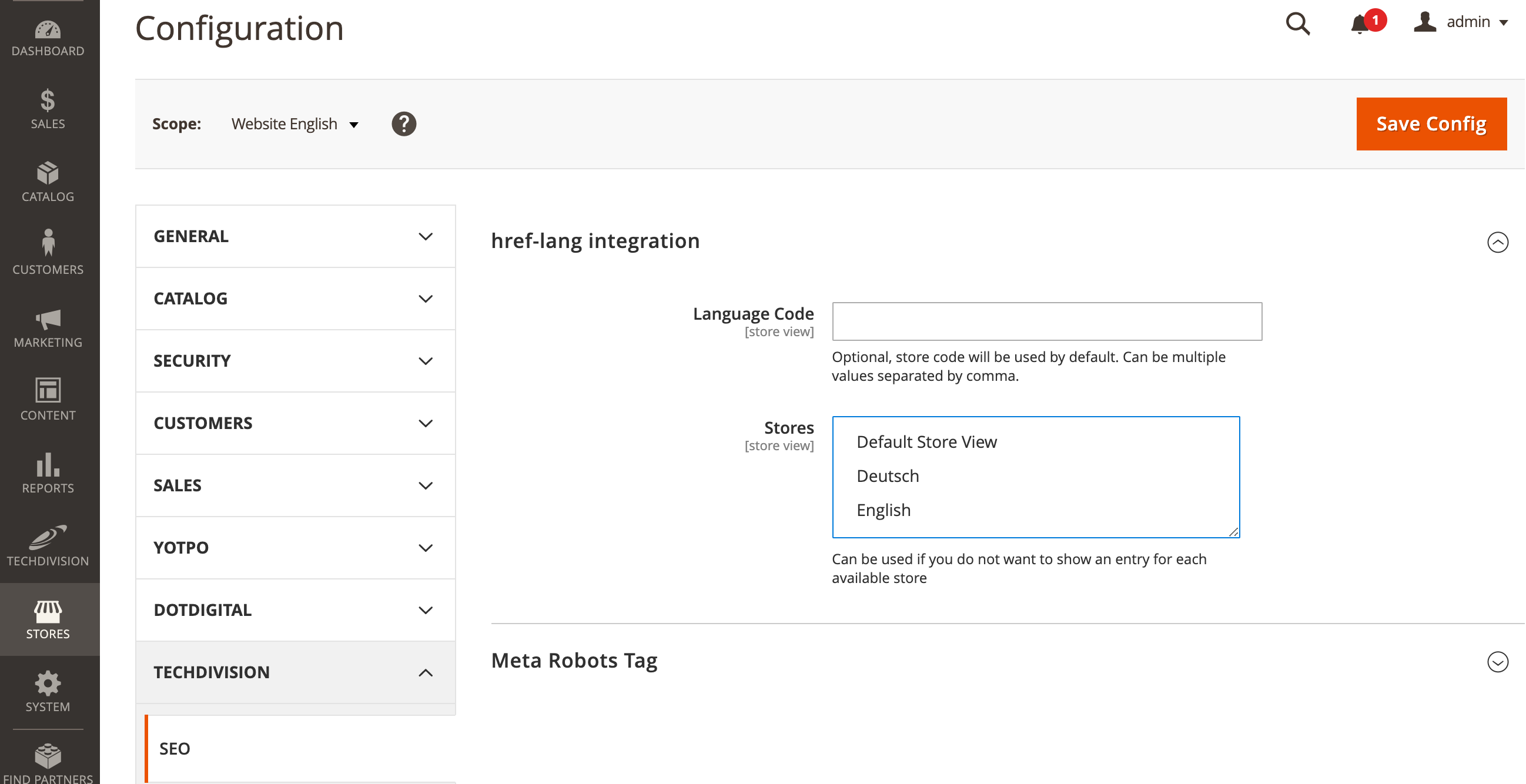Open the System gear icon menu
The height and width of the screenshot is (784, 1526).
48,684
